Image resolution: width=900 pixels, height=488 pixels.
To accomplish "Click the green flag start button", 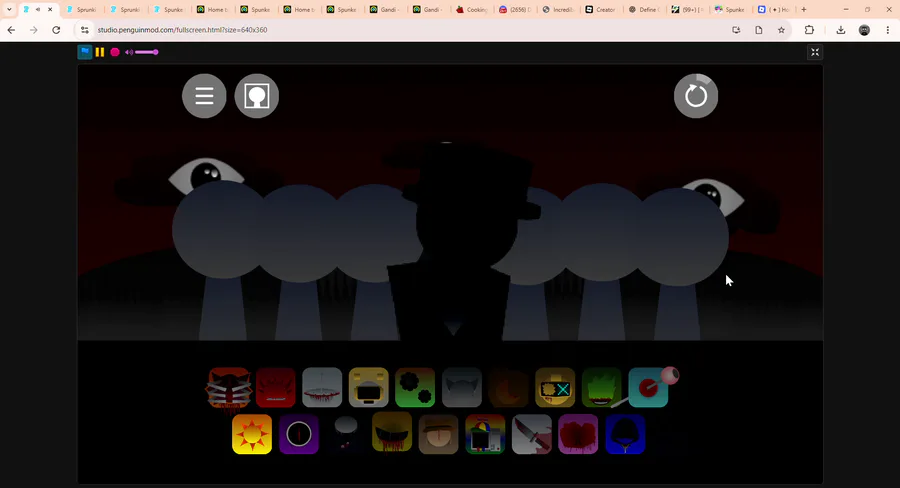I will click(84, 52).
